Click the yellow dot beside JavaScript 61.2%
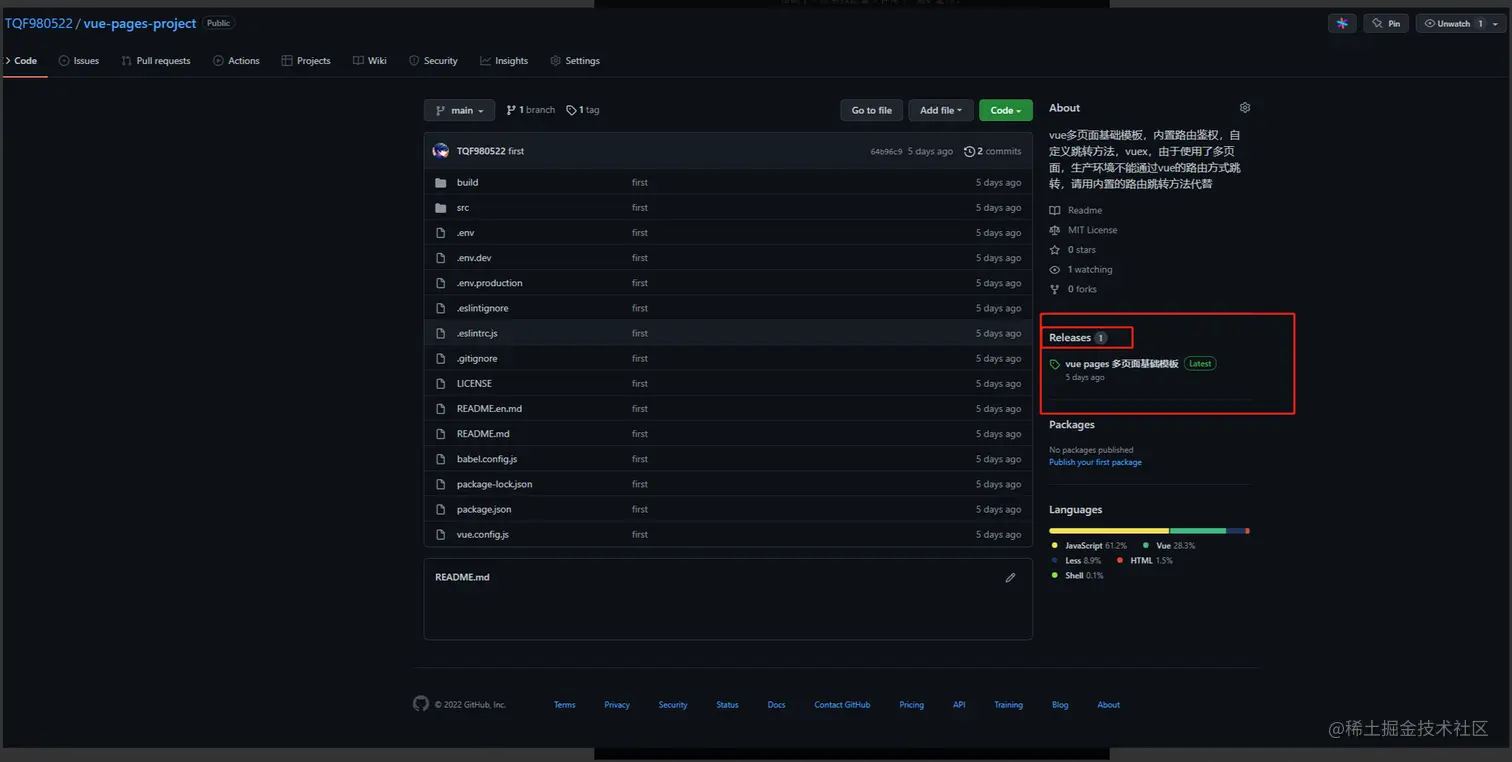Viewport: 1512px width, 762px height. click(x=1054, y=546)
